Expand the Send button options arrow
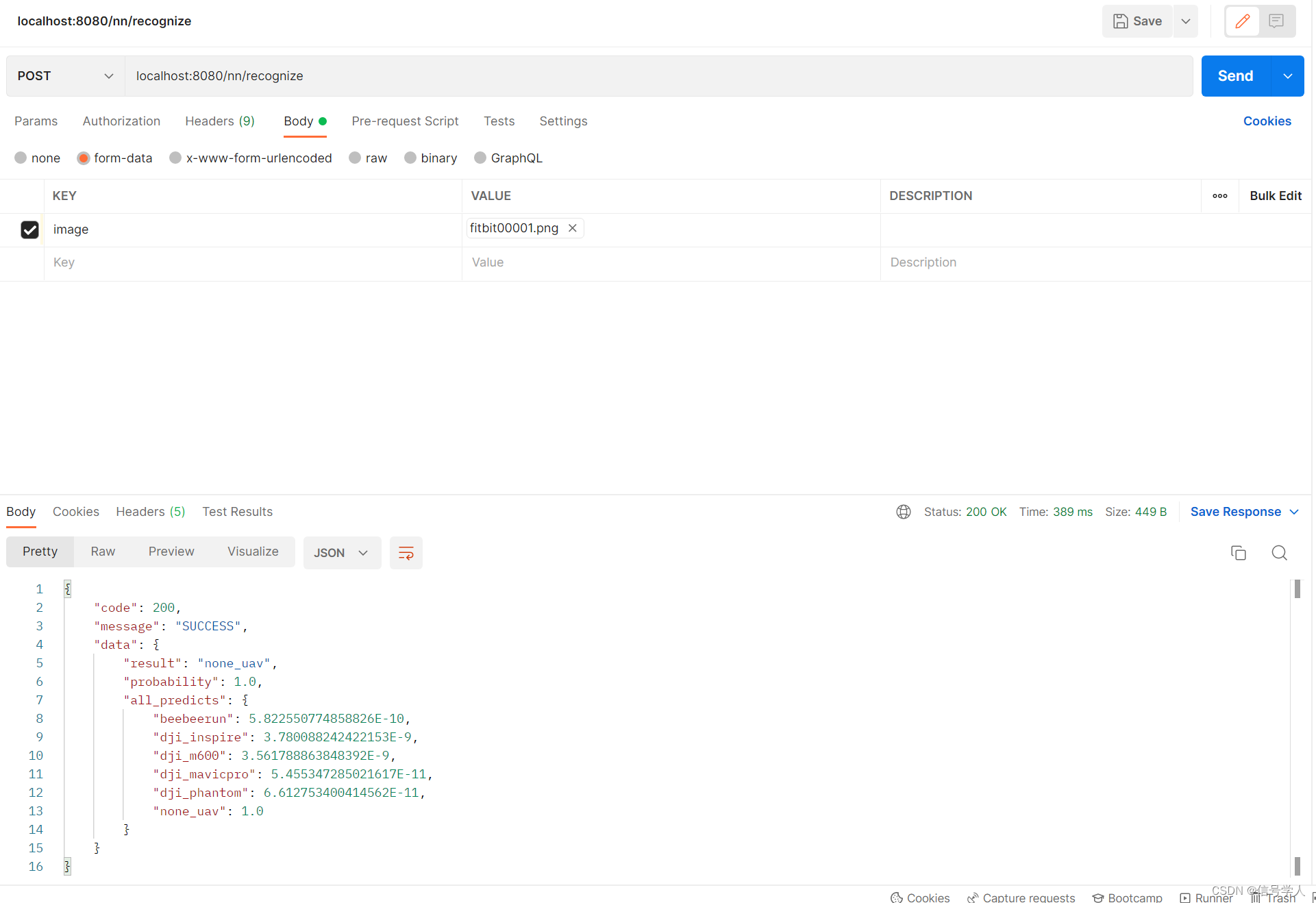The image size is (1316, 903). click(1288, 76)
